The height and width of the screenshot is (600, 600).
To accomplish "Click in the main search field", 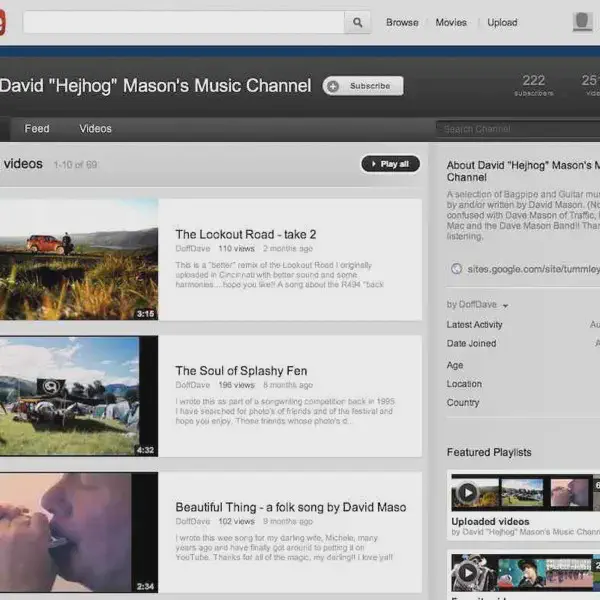I will click(x=183, y=22).
